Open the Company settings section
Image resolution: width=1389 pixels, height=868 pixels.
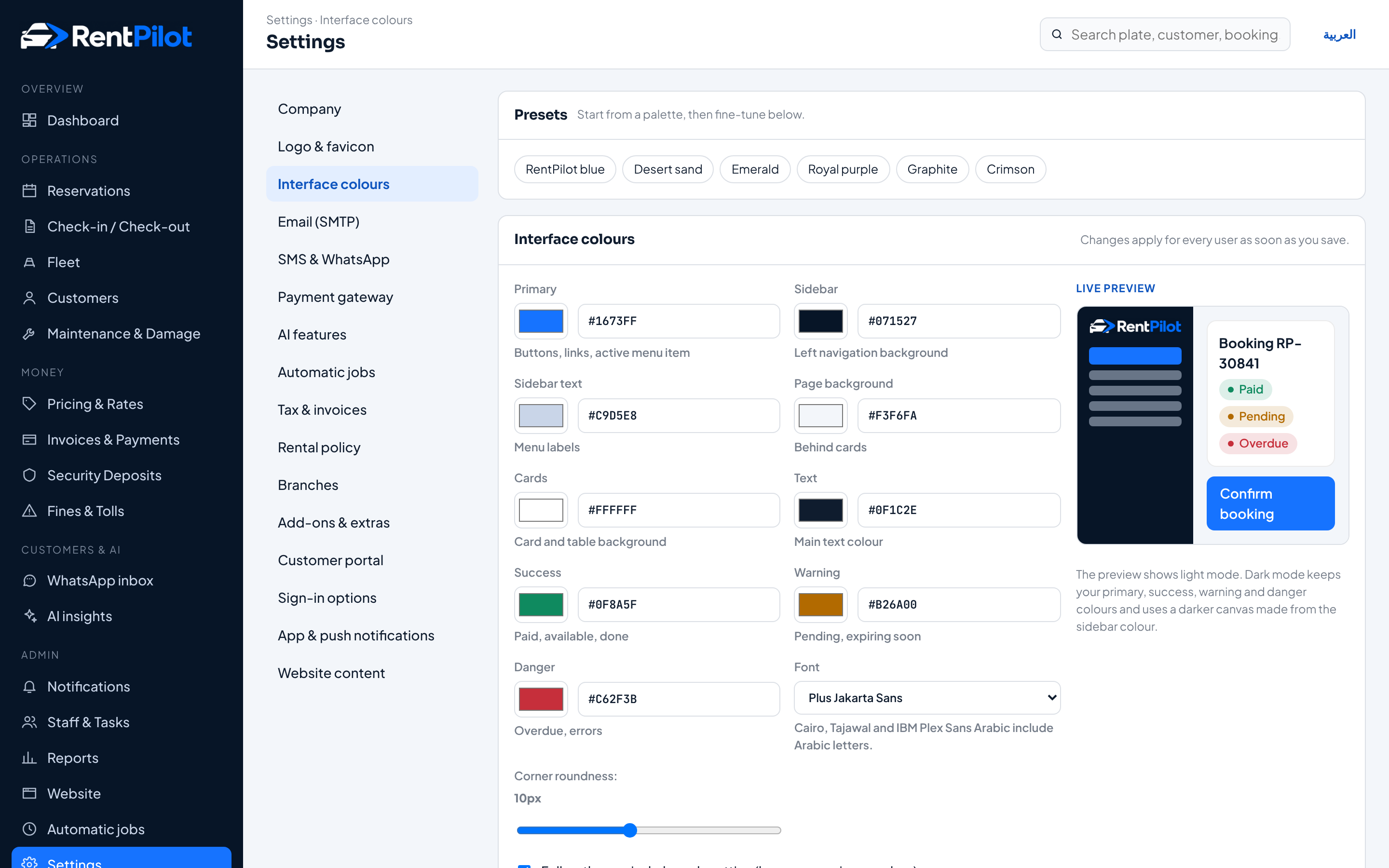(372, 109)
